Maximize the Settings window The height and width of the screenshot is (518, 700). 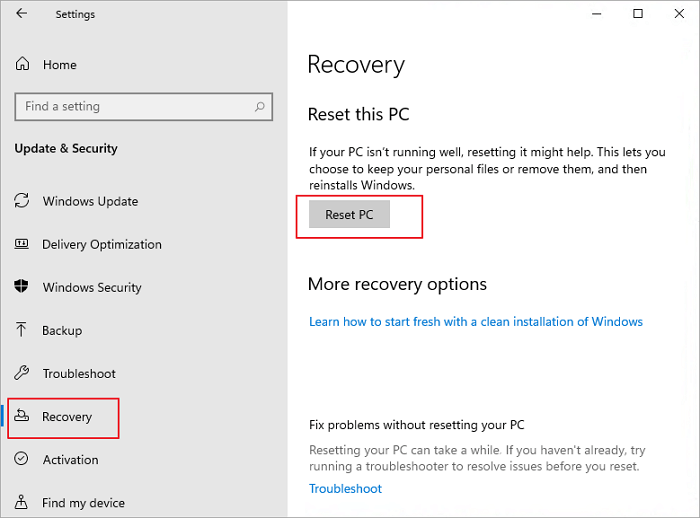[638, 14]
